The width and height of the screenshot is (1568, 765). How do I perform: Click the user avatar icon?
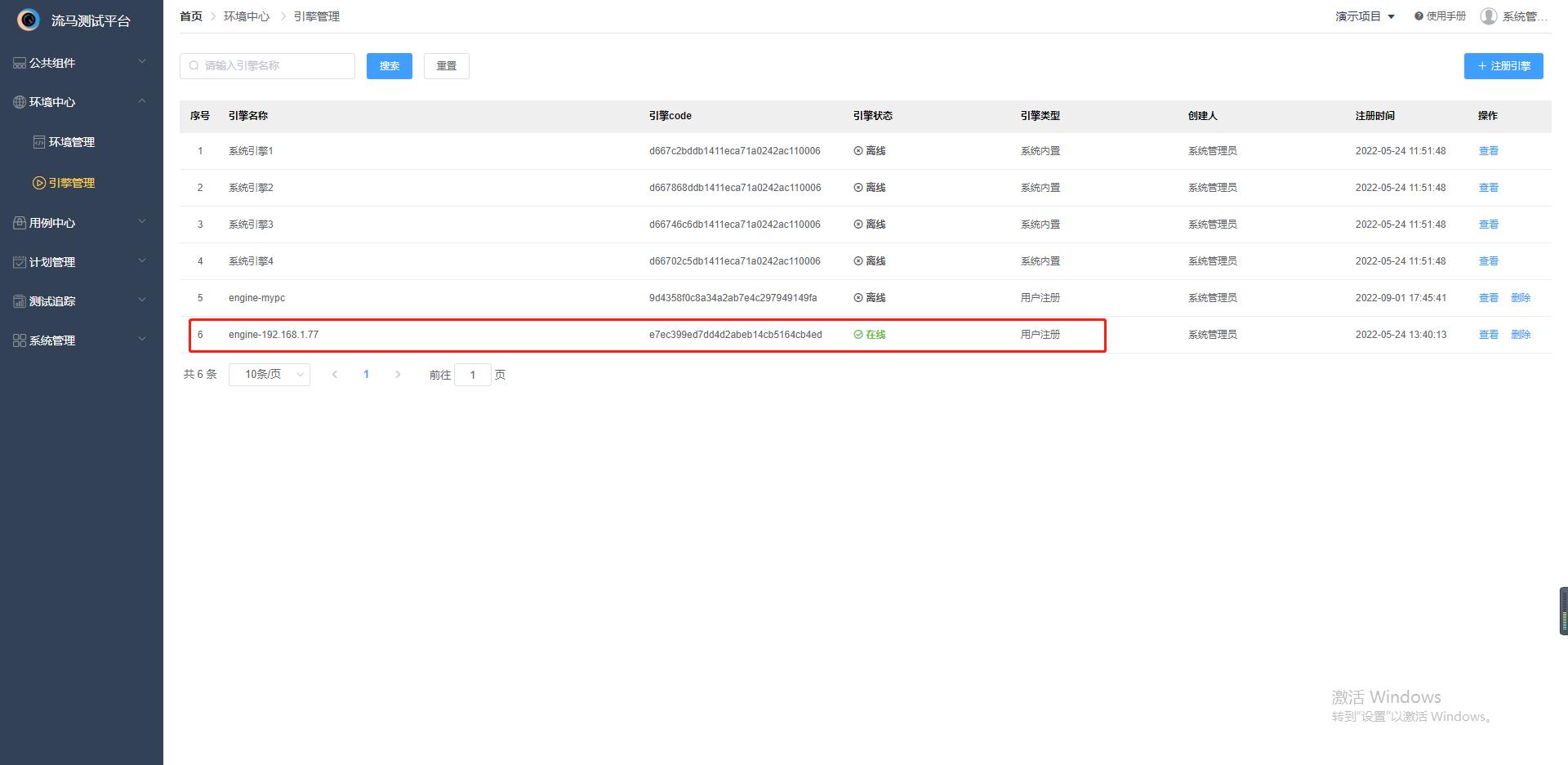(x=1488, y=16)
